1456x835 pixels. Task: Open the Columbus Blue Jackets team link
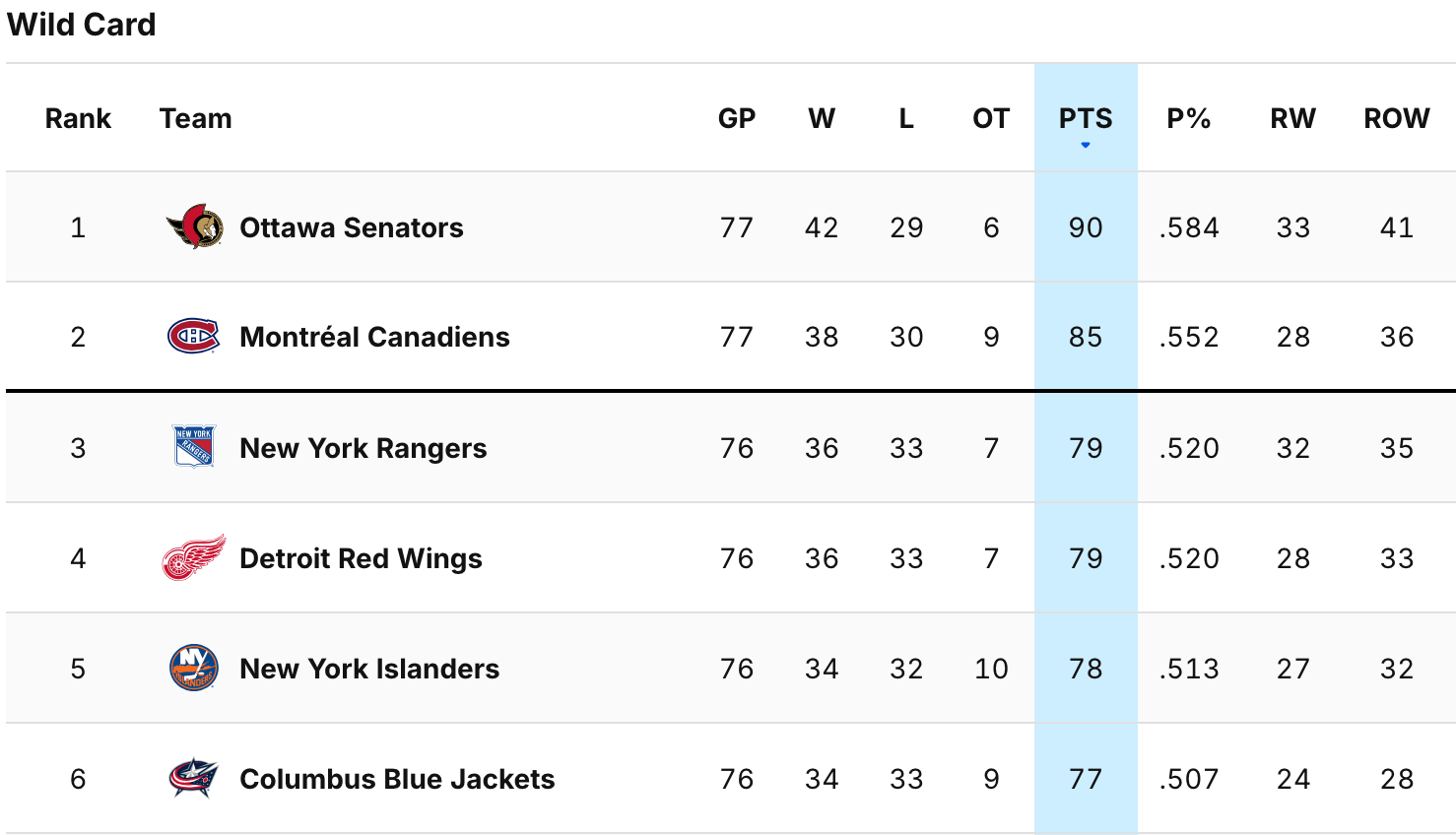click(x=397, y=779)
